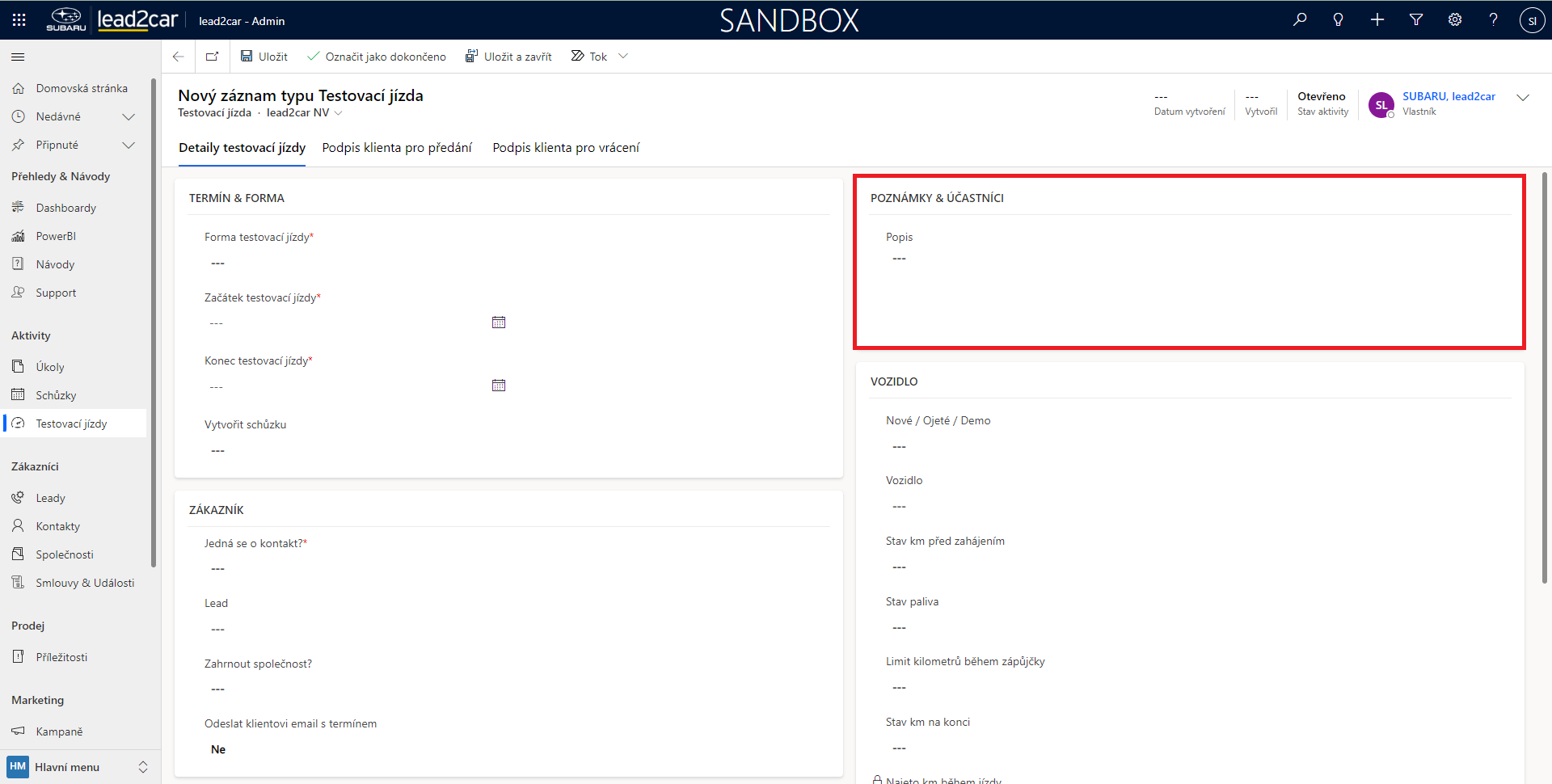Open the app launcher waffle icon
1552x784 pixels.
click(x=19, y=20)
